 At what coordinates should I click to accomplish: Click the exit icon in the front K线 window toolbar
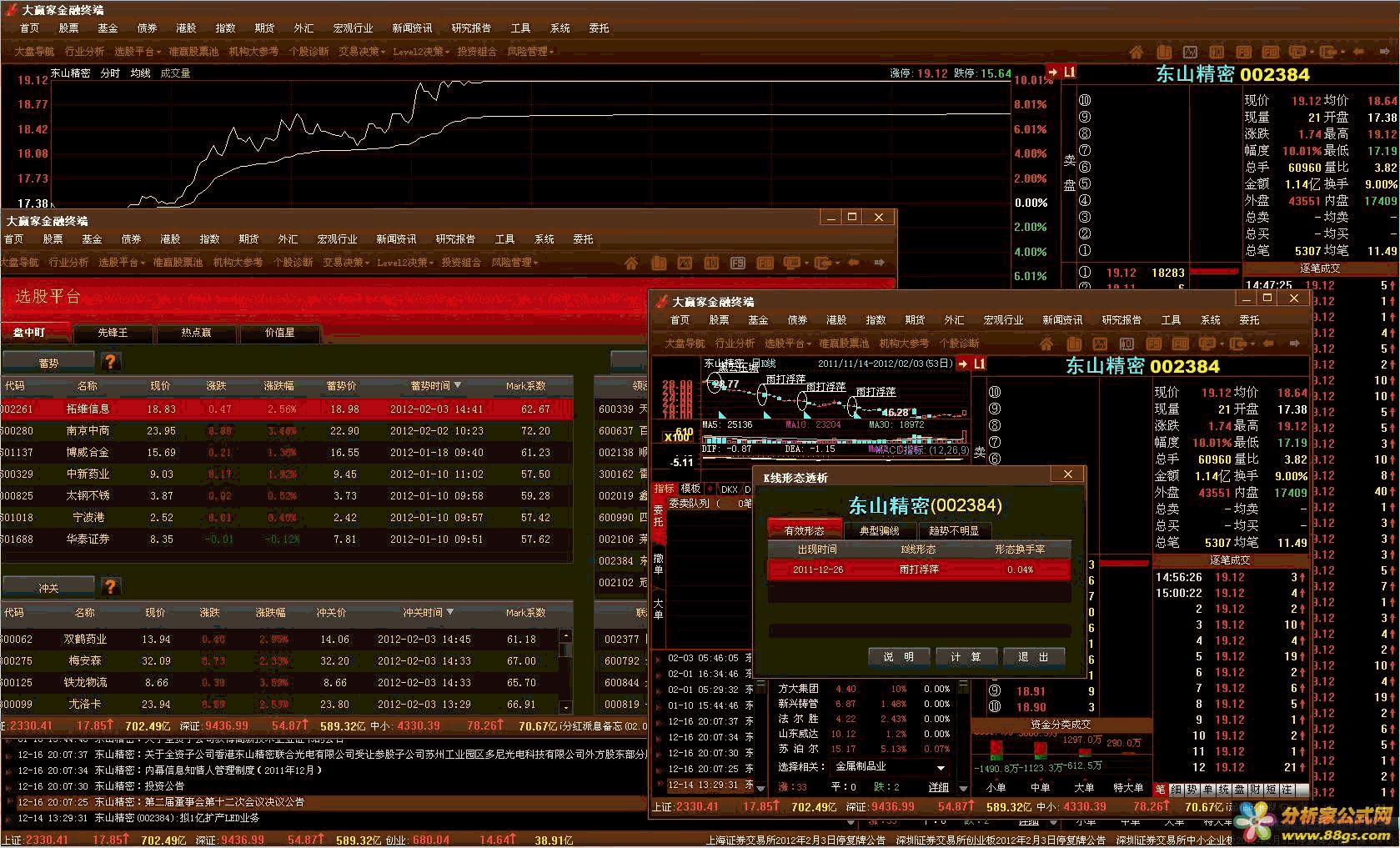pos(1240,344)
